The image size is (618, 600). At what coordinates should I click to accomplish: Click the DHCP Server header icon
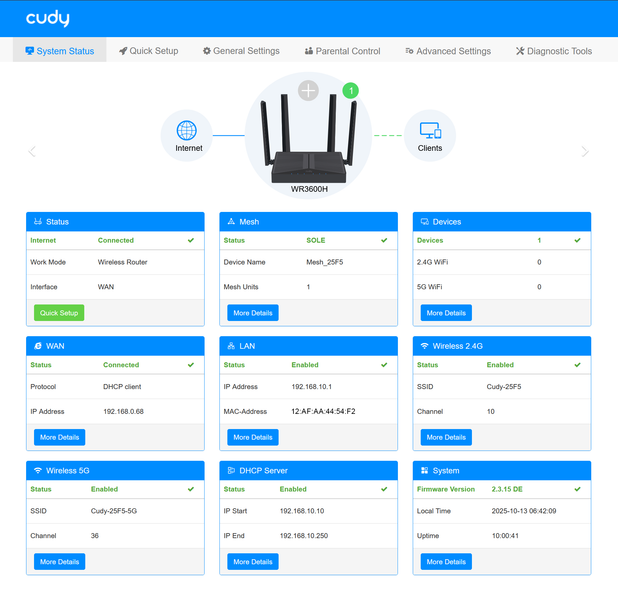click(x=231, y=470)
